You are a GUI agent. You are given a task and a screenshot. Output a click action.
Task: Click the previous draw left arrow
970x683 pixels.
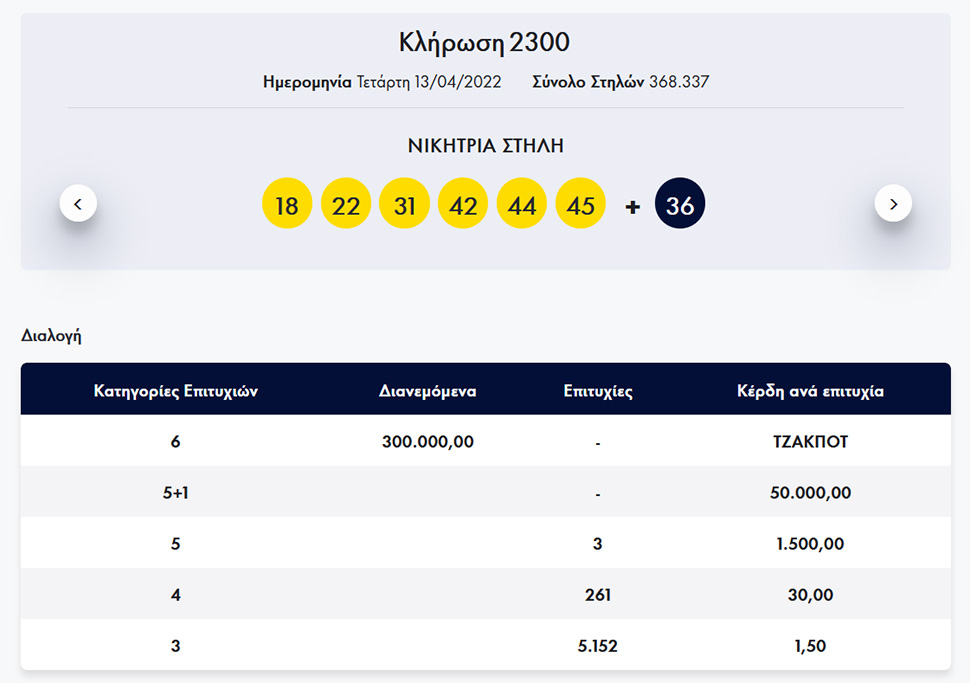pos(78,204)
